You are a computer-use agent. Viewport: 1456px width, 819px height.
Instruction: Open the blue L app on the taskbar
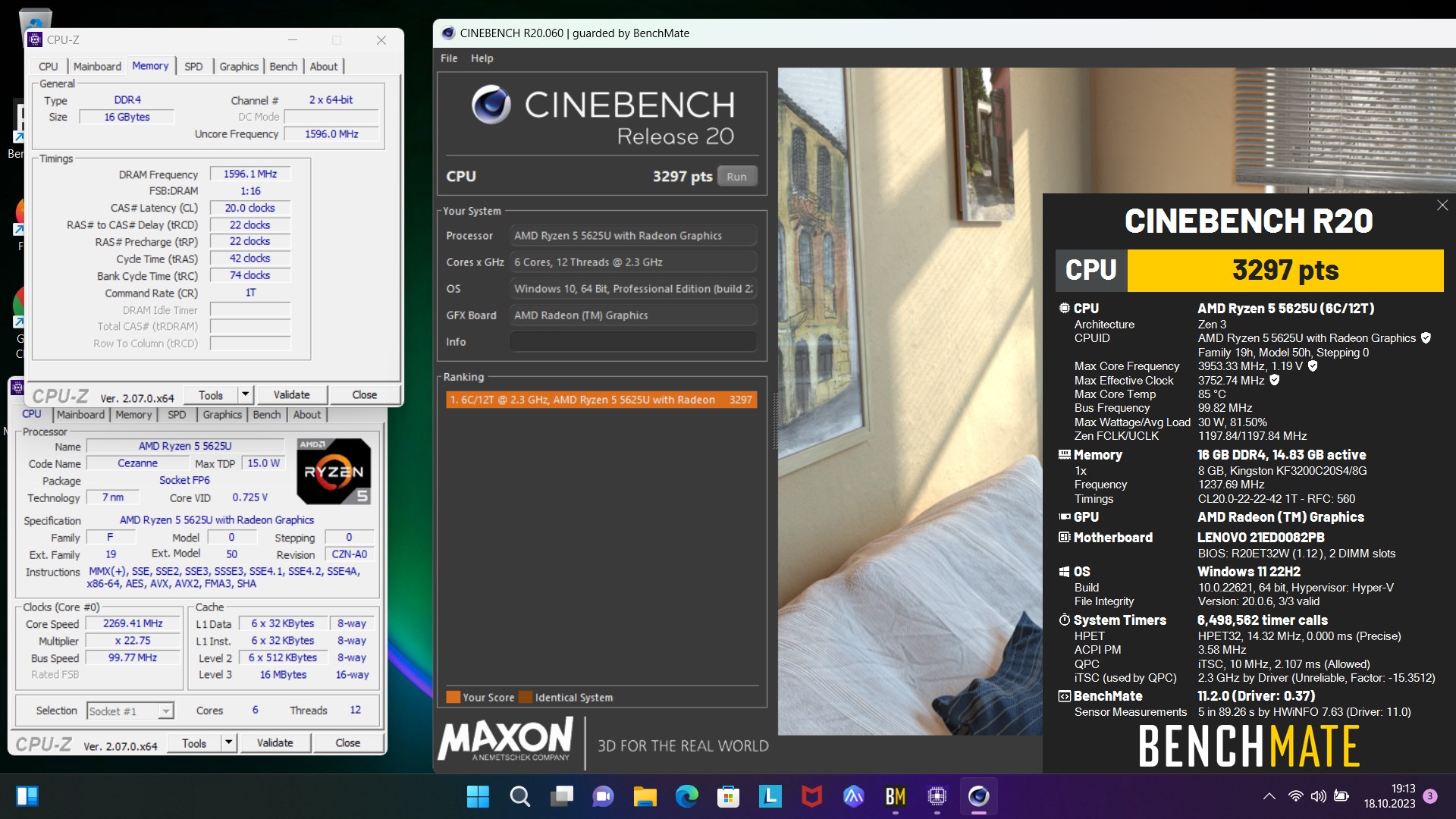[x=770, y=796]
